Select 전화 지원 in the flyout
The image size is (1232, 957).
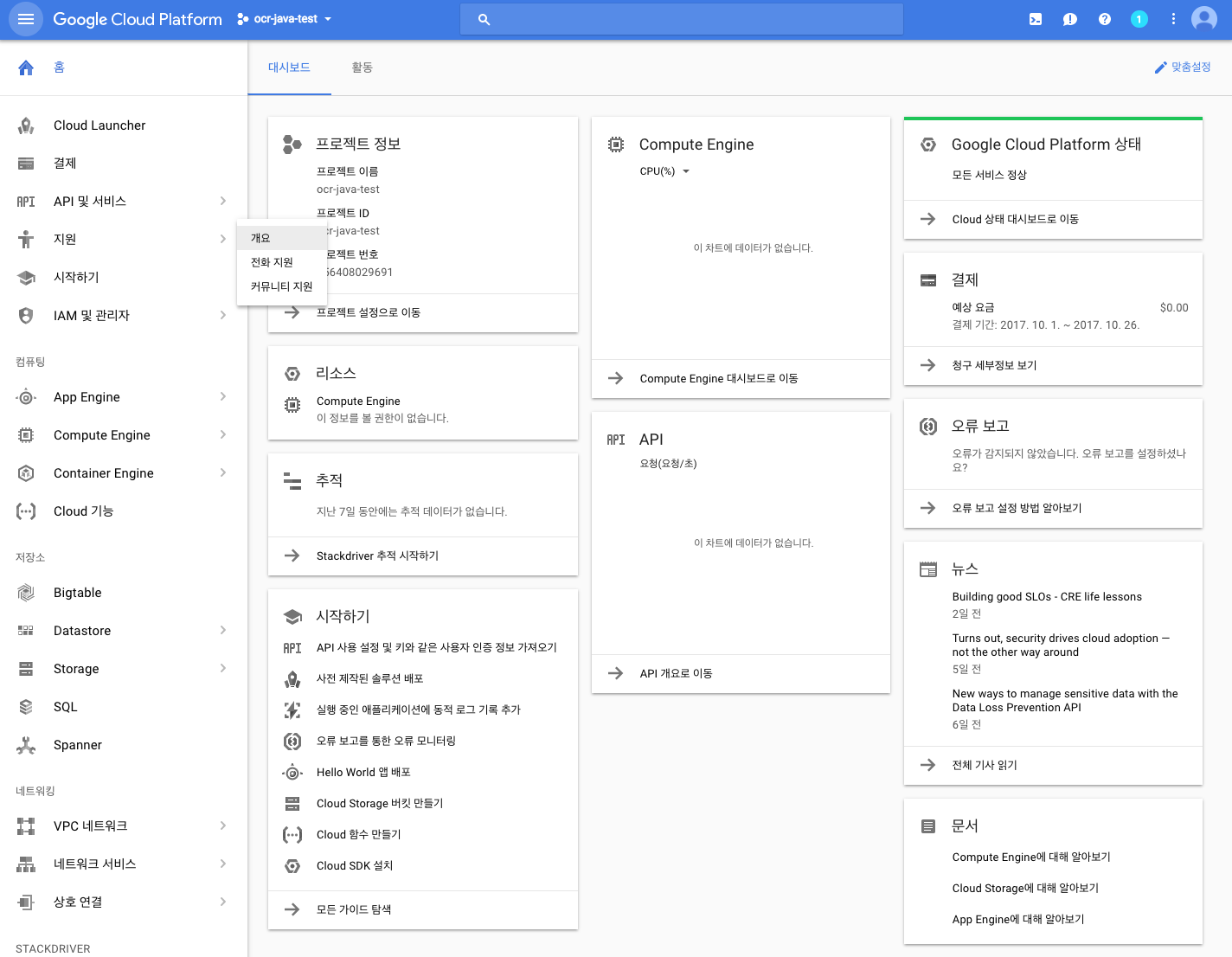click(x=282, y=262)
